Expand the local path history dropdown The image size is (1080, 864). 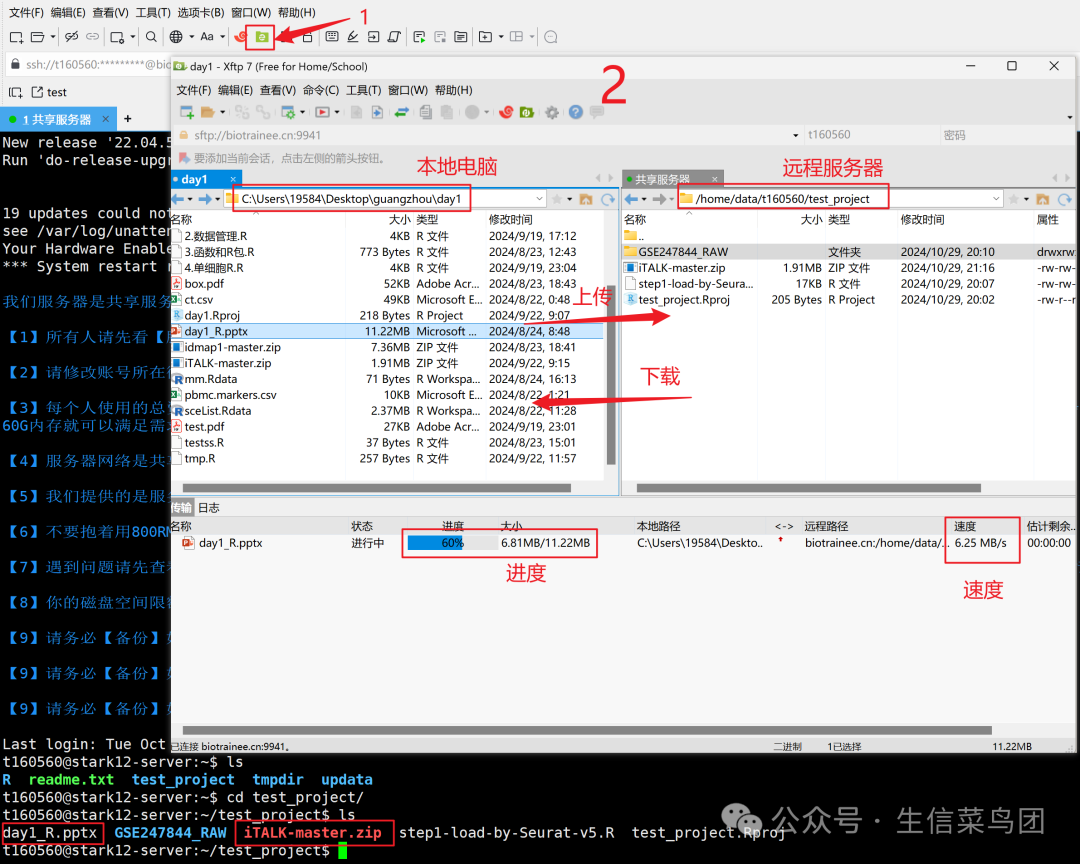coord(539,199)
